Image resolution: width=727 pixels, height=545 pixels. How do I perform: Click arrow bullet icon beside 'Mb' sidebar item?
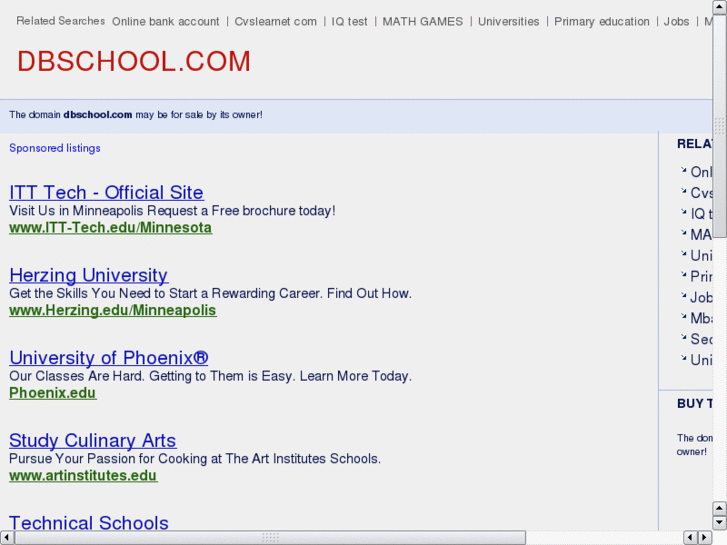click(683, 316)
